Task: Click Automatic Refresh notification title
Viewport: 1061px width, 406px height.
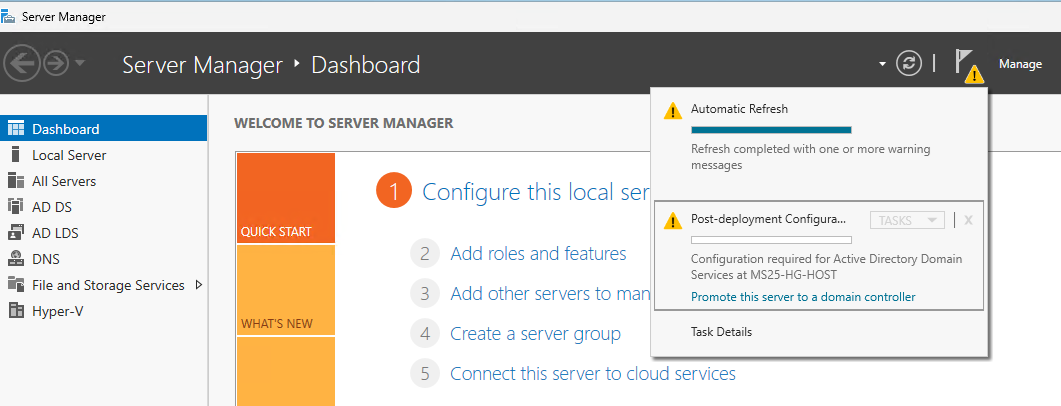Action: click(739, 108)
